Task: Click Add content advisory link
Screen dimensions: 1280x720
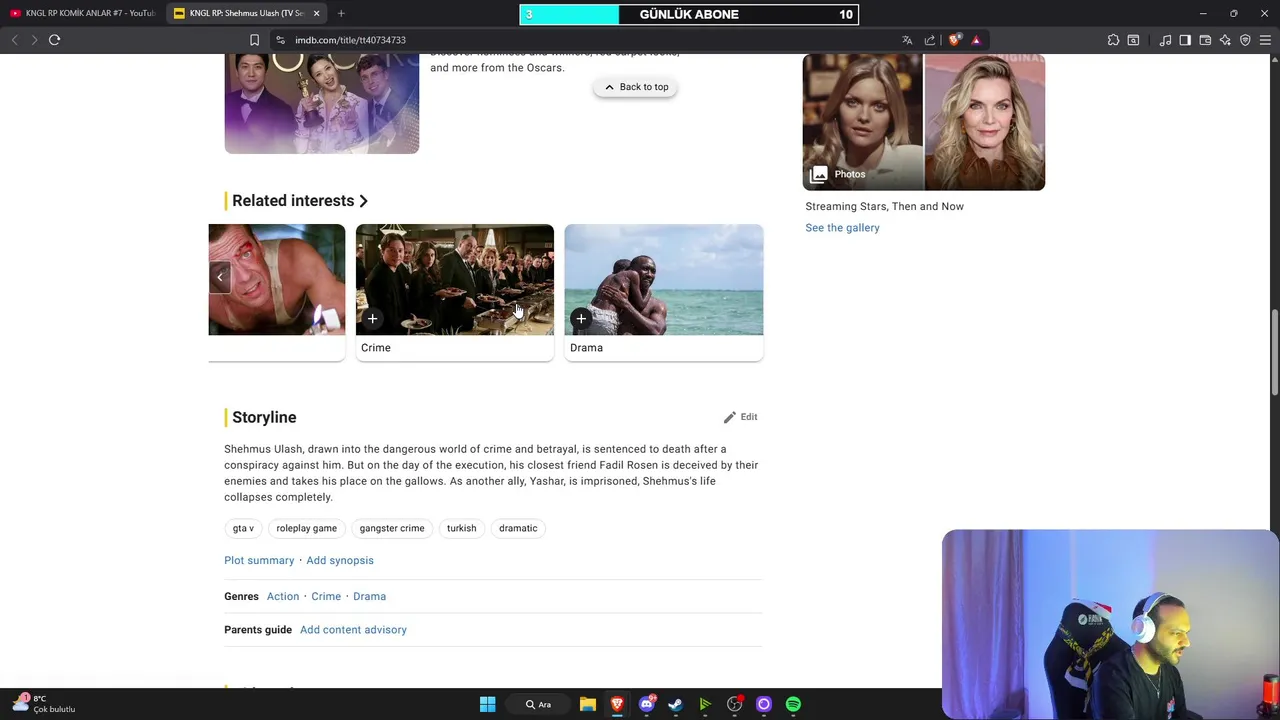Action: 353,630
